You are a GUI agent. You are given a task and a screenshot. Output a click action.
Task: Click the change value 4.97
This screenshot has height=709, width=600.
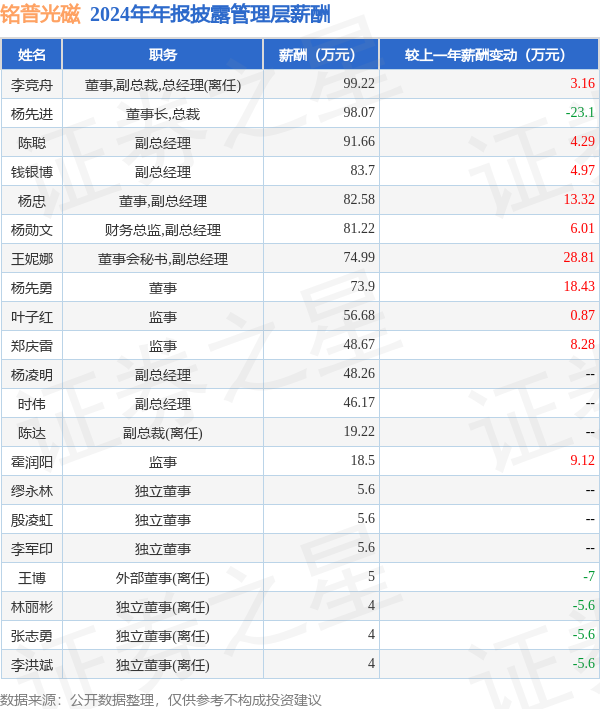582,170
